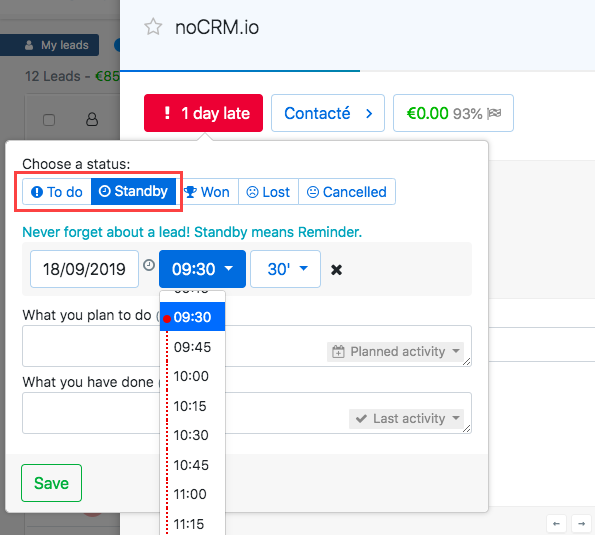
Task: Click the user icon in the leads table header
Action: [92, 119]
